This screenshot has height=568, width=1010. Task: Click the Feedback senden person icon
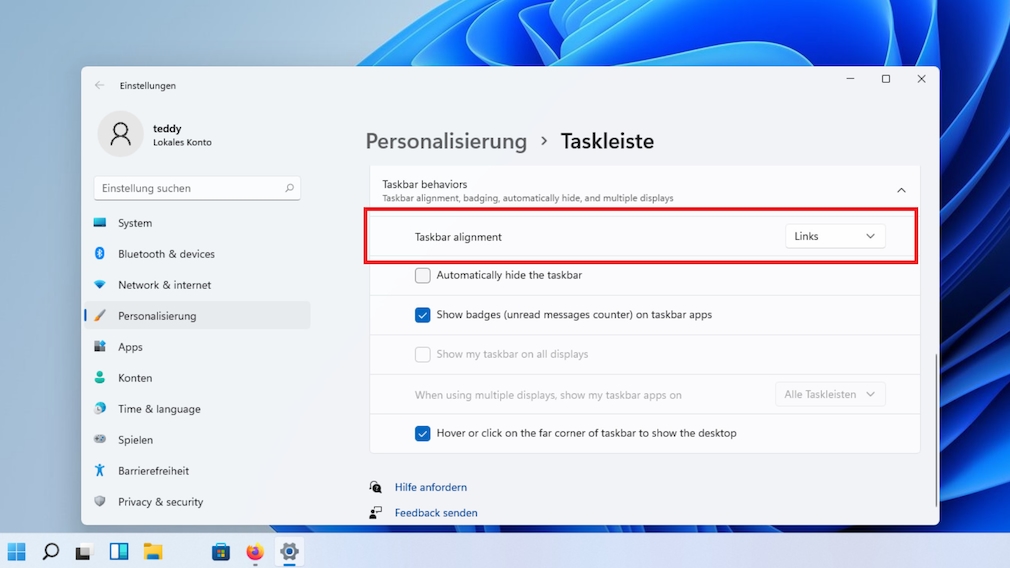point(376,513)
